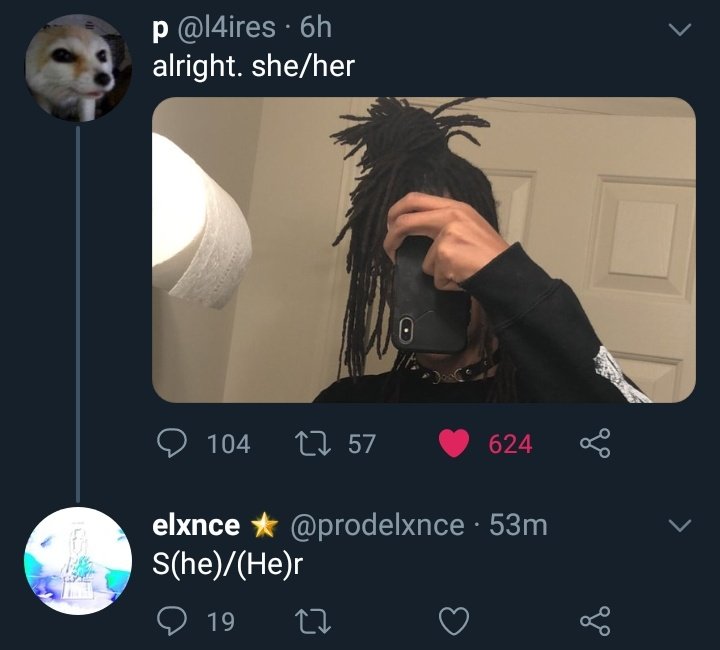The height and width of the screenshot is (650, 720).
Task: Reply to the 'alright. she/her' tweet
Action: click(172, 443)
